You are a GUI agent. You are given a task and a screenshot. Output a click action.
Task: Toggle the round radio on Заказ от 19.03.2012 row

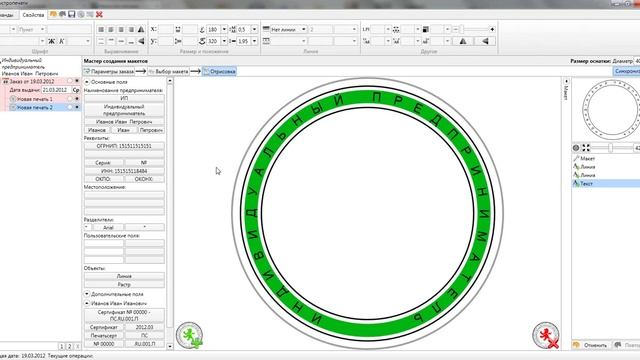click(70, 81)
